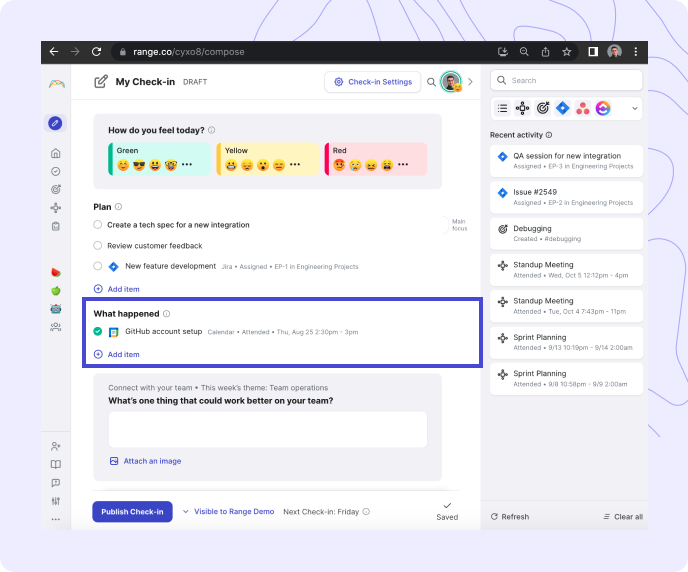
Task: Uncheck GitHub account setup item
Action: pyautogui.click(x=98, y=332)
